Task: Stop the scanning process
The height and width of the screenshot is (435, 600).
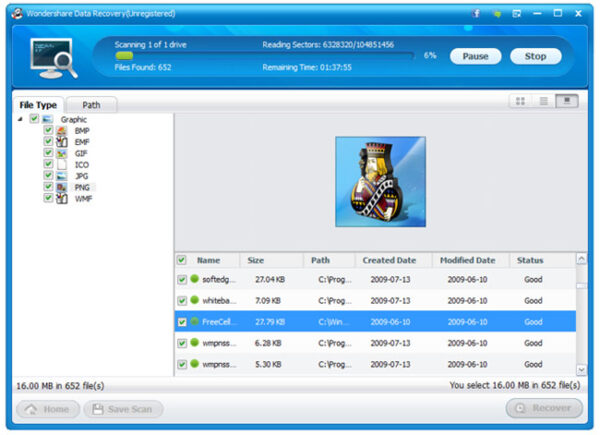Action: pos(535,56)
